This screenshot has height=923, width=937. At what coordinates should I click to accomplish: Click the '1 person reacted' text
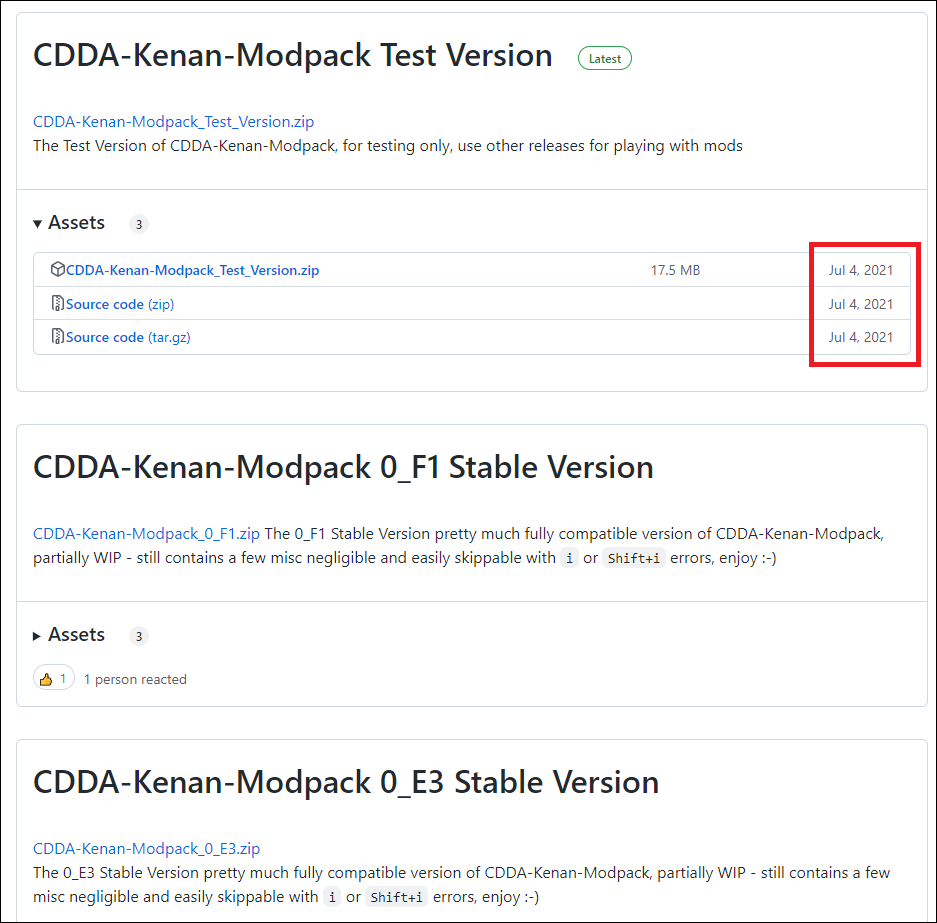(x=135, y=679)
